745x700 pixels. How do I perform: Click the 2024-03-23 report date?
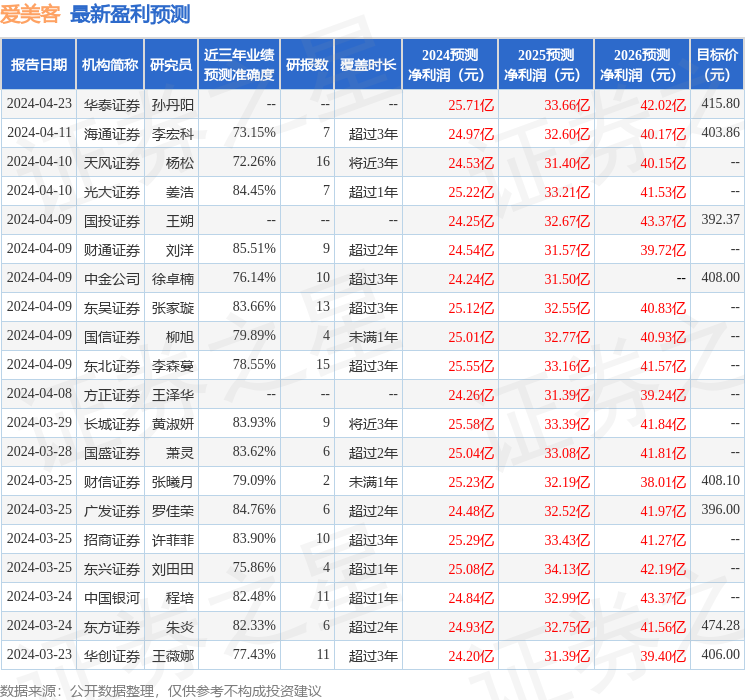(39, 654)
